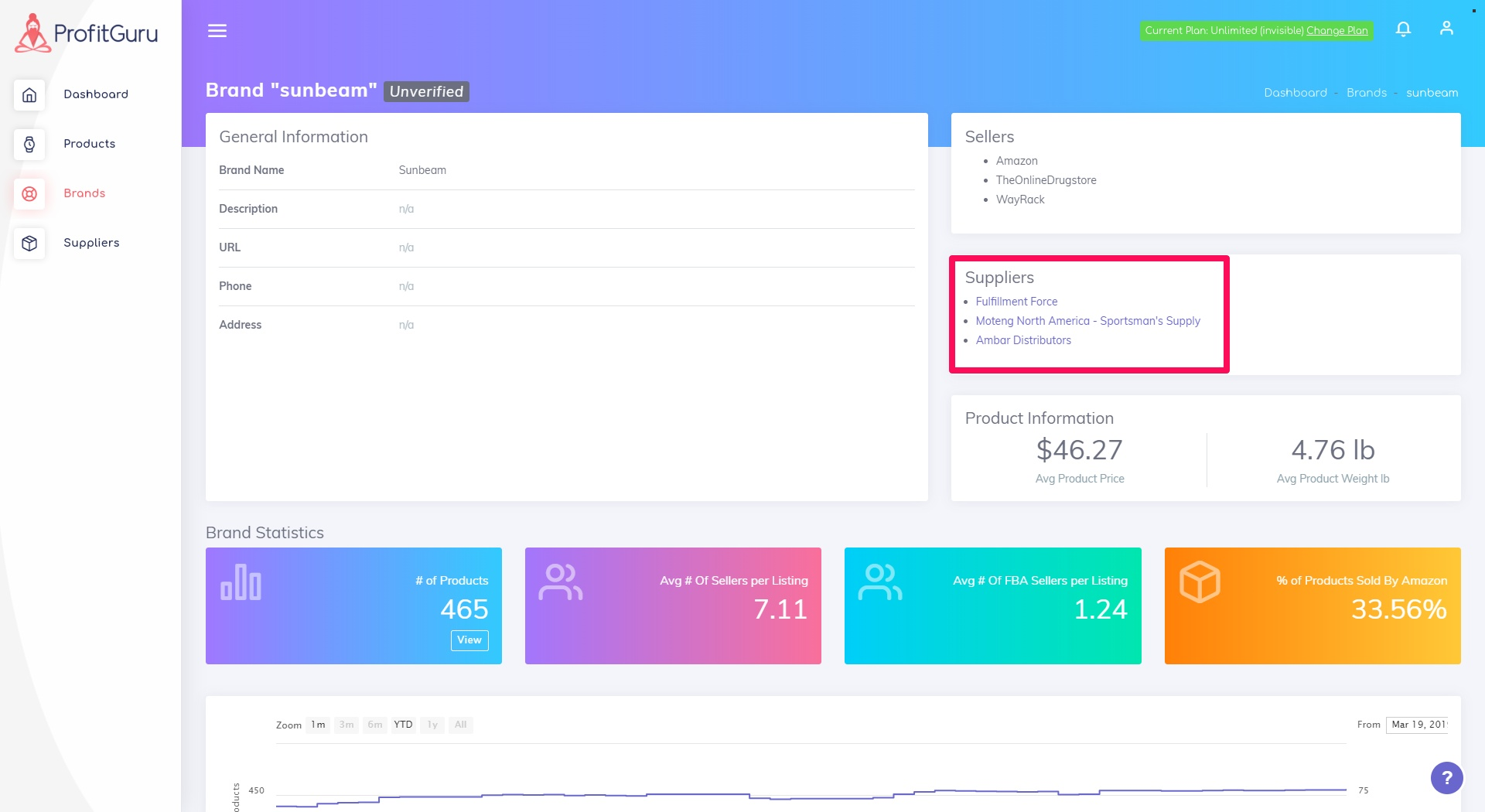This screenshot has height=812, width=1485.
Task: Open the Fulfillment Force supplier link
Action: click(x=1016, y=302)
